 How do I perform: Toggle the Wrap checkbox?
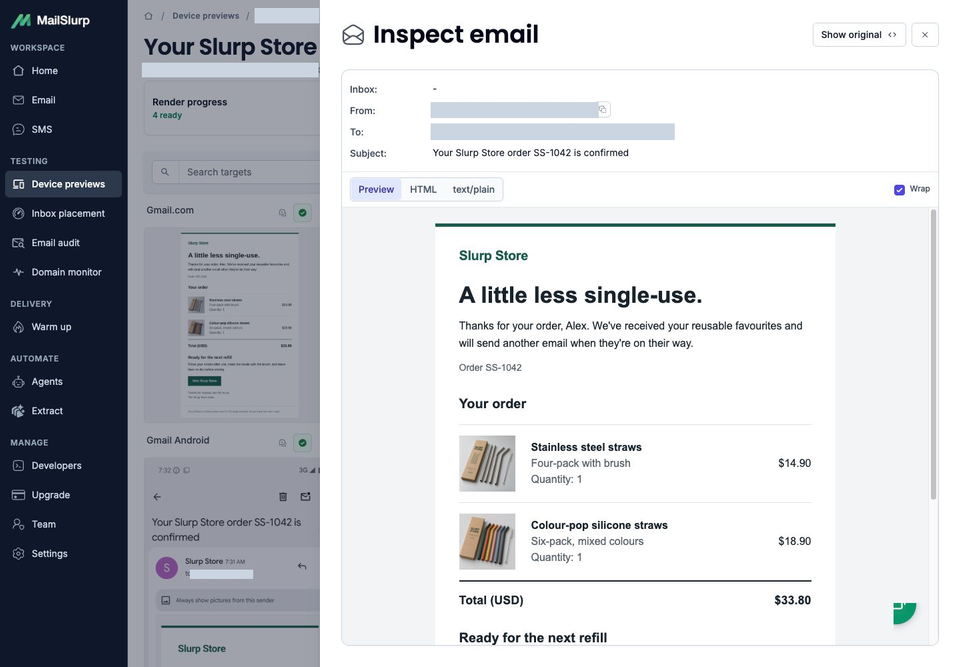[x=899, y=190]
